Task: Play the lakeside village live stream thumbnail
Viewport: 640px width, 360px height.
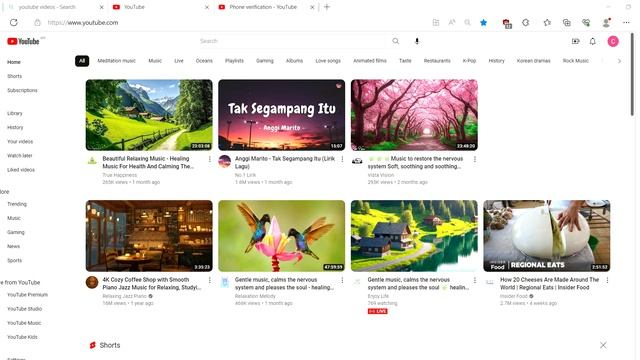Action: coord(414,236)
